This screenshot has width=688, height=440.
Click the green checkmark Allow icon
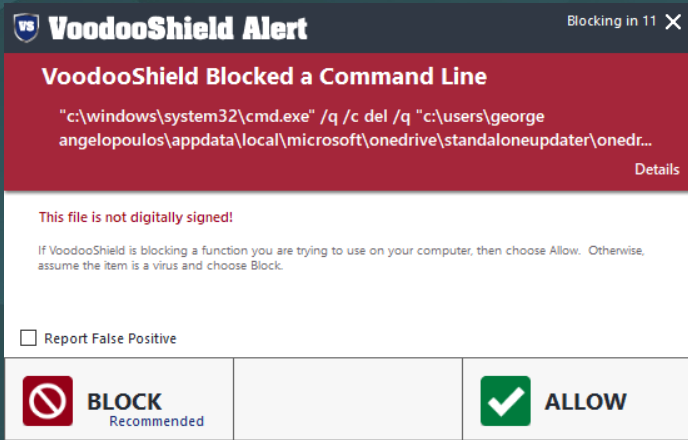point(505,401)
